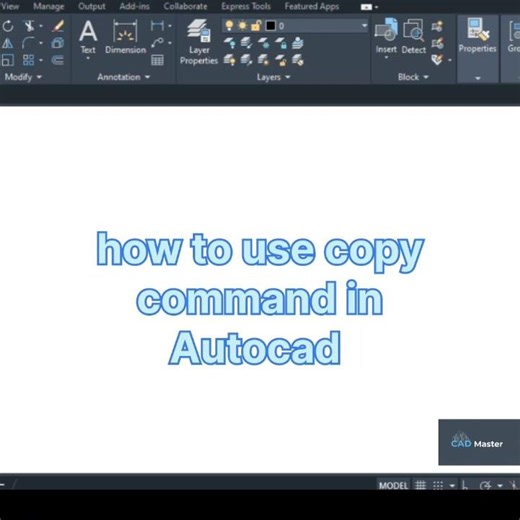Insert a Table from the Annotation panel
520x520 pixels.
click(157, 60)
